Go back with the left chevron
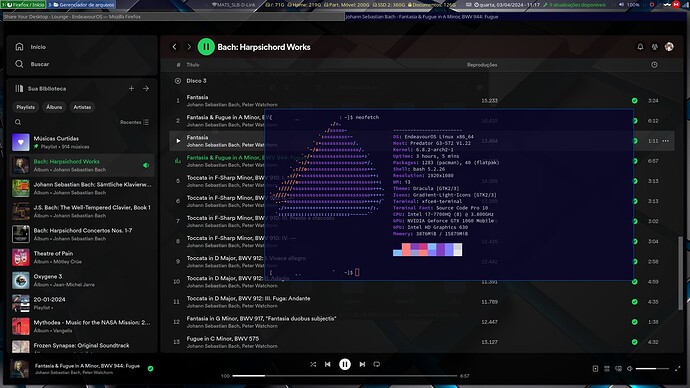The image size is (690, 388). [174, 47]
